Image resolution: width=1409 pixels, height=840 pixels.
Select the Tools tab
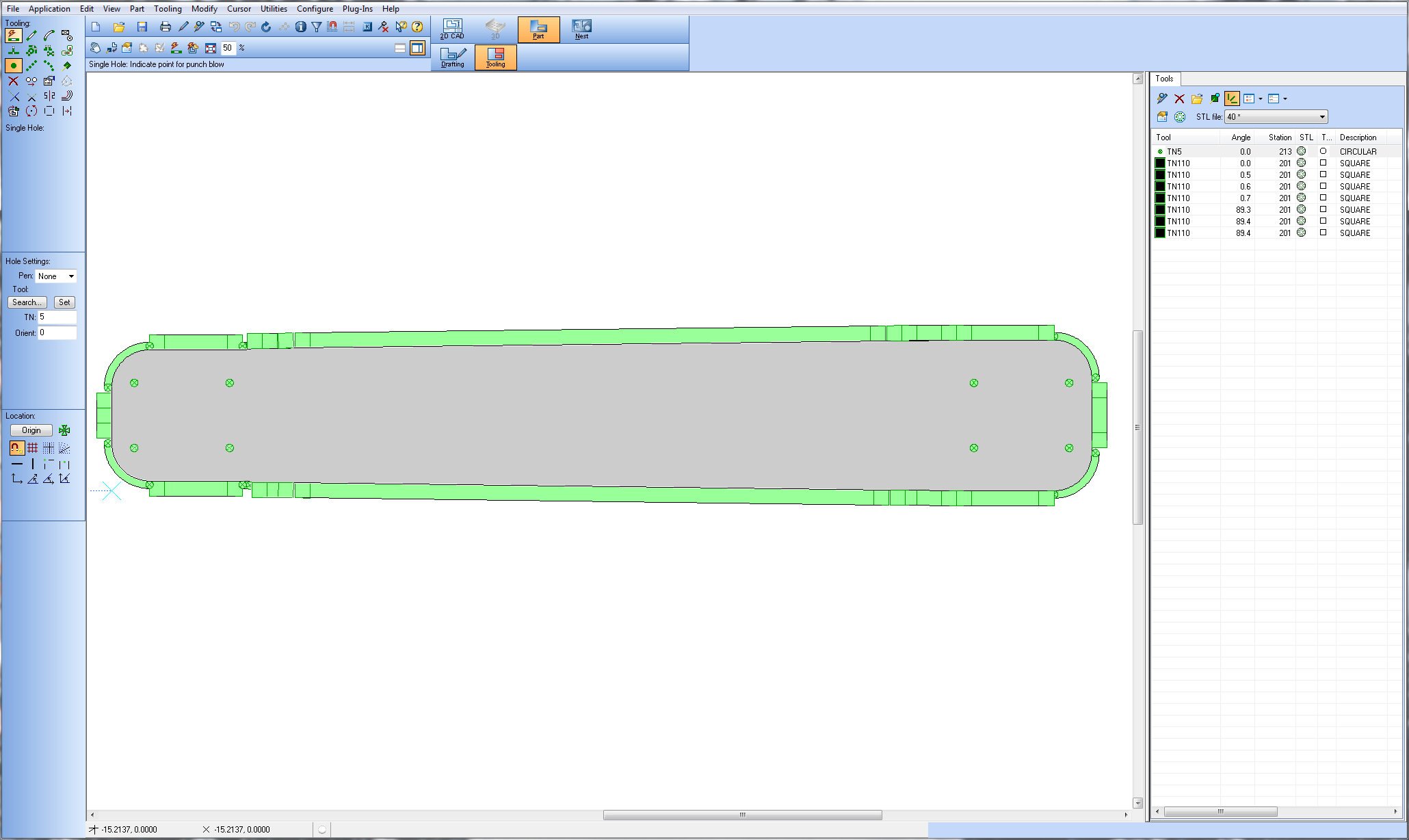pos(1165,79)
